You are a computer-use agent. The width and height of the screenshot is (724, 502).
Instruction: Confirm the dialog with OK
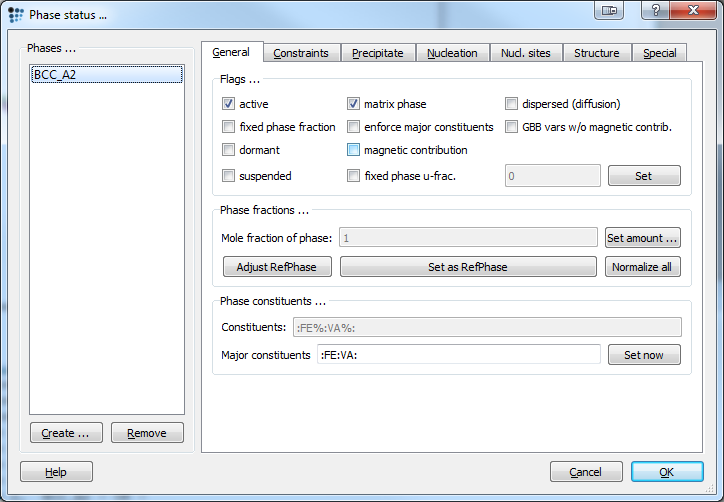[x=667, y=472]
